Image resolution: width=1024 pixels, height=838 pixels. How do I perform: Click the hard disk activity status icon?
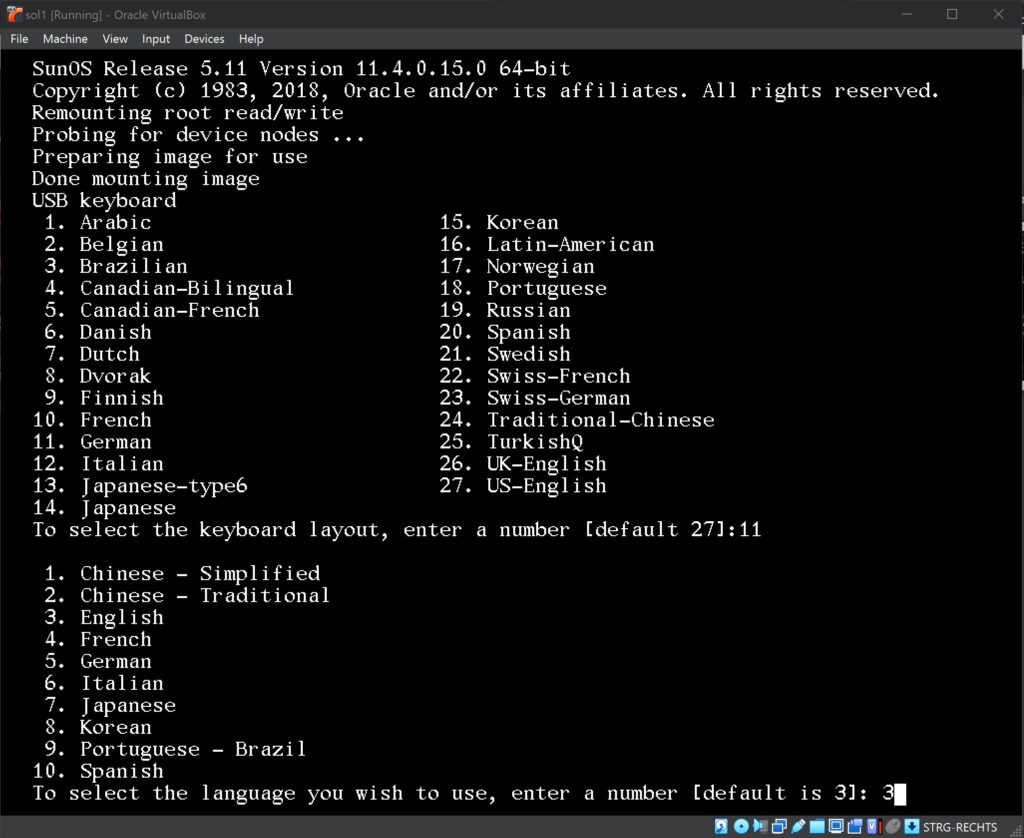(x=721, y=826)
